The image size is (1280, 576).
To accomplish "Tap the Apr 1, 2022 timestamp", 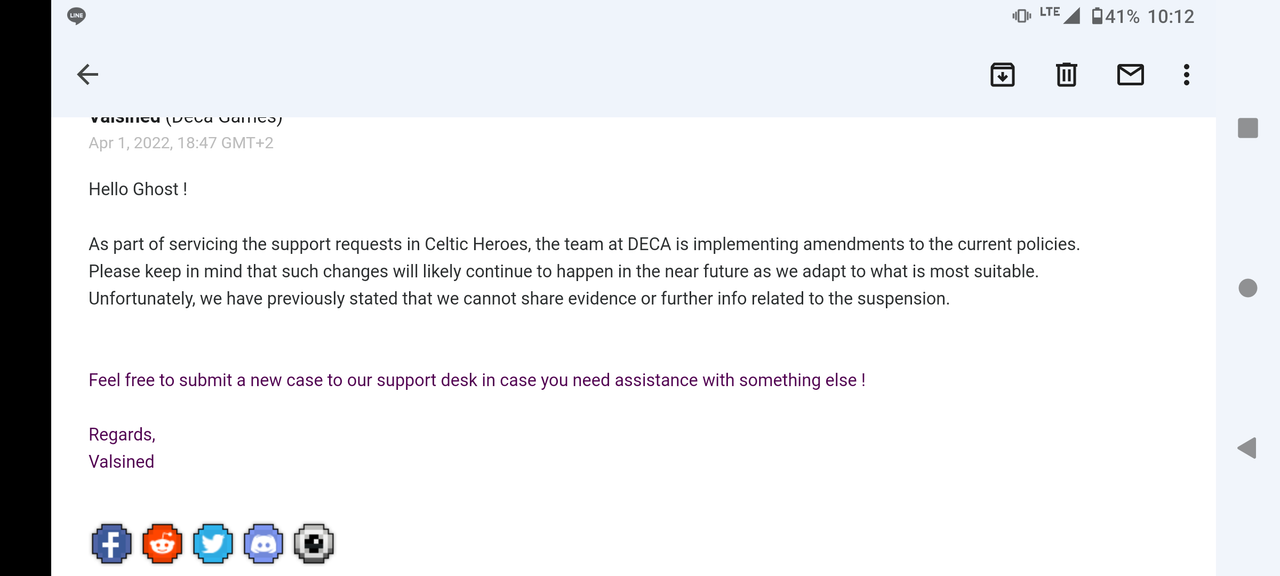I will point(181,143).
